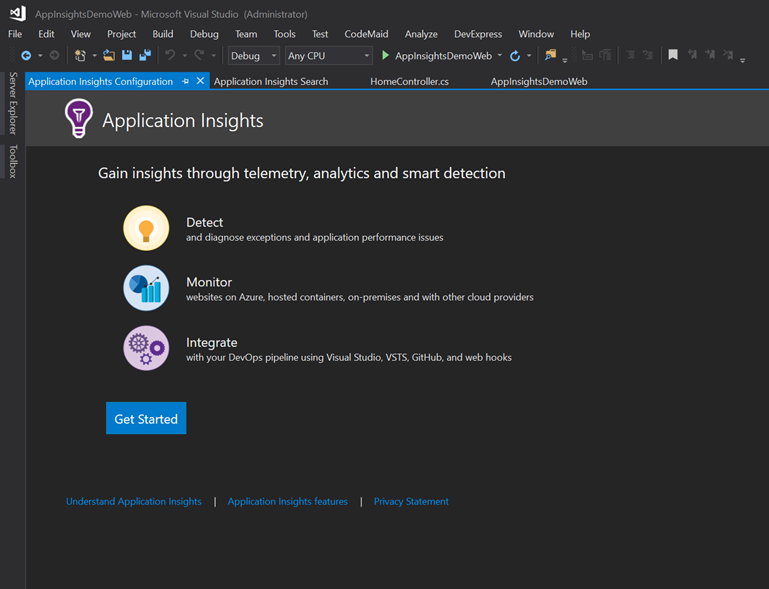Viewport: 769px width, 589px height.
Task: Click the Navigate Forward arrow icon
Action: click(54, 56)
